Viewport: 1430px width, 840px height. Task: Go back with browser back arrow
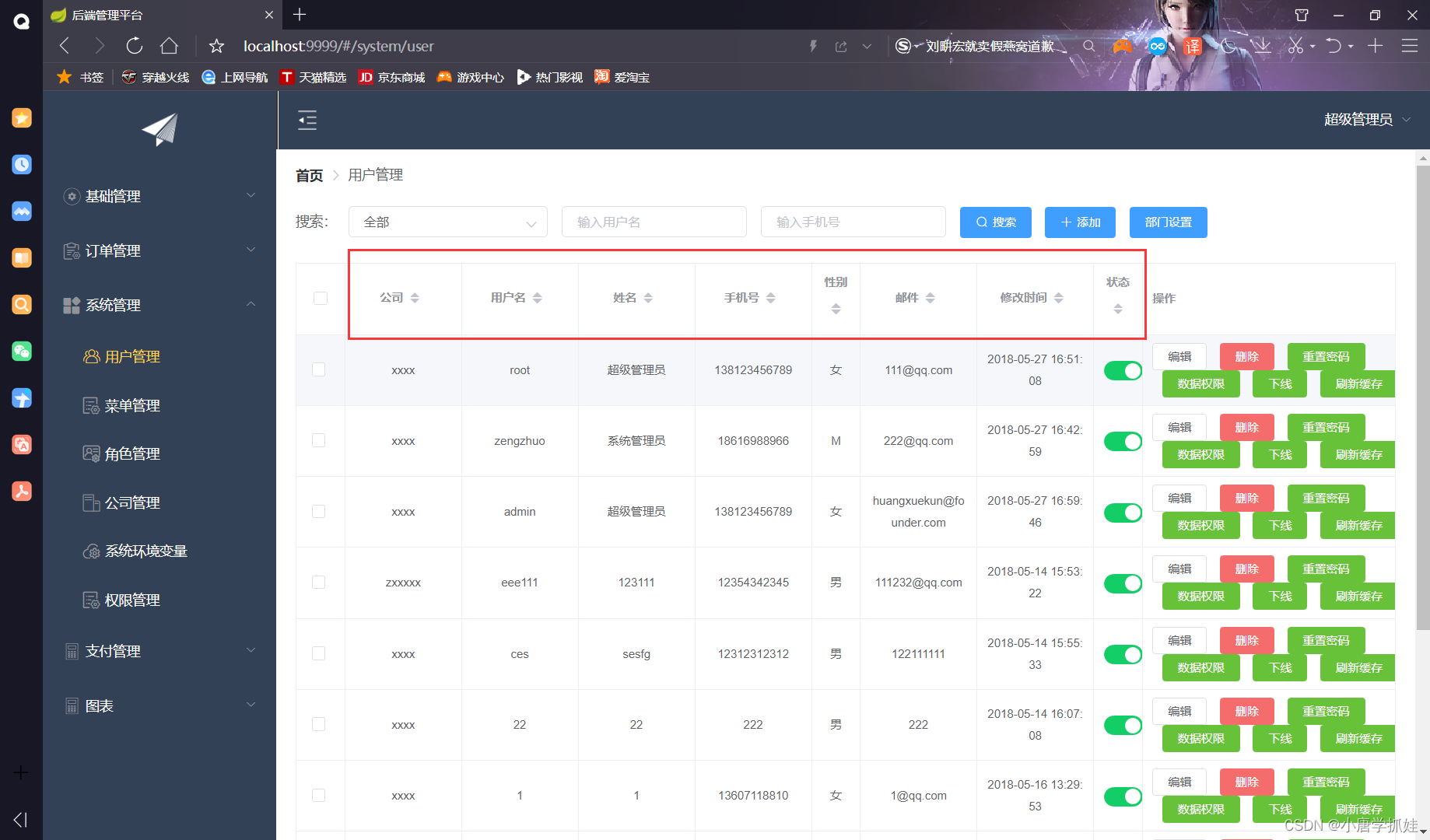[x=65, y=46]
